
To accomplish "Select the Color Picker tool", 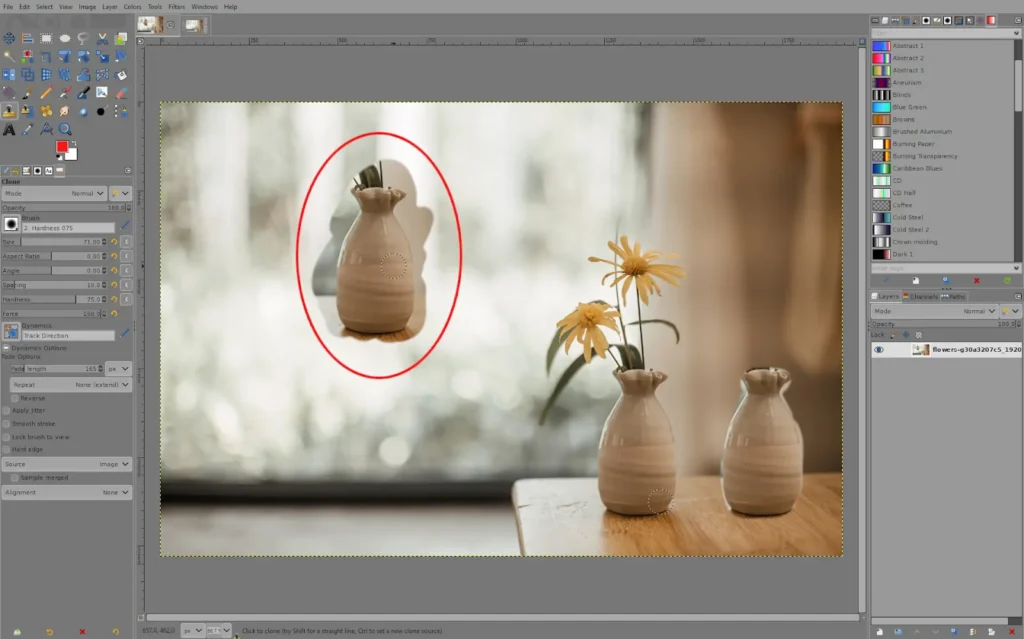I will (x=27, y=129).
